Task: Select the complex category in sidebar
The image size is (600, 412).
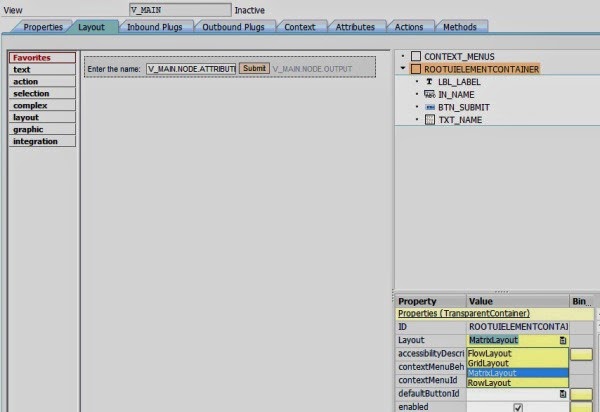Action: pyautogui.click(x=29, y=105)
